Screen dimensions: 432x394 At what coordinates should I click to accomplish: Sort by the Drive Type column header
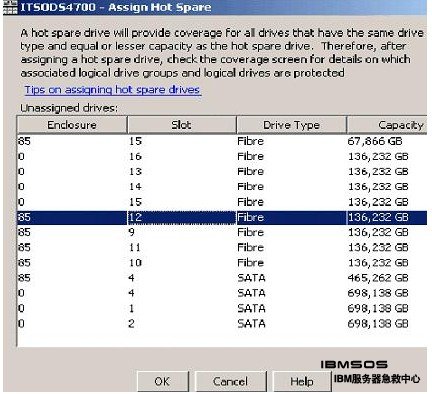[291, 125]
